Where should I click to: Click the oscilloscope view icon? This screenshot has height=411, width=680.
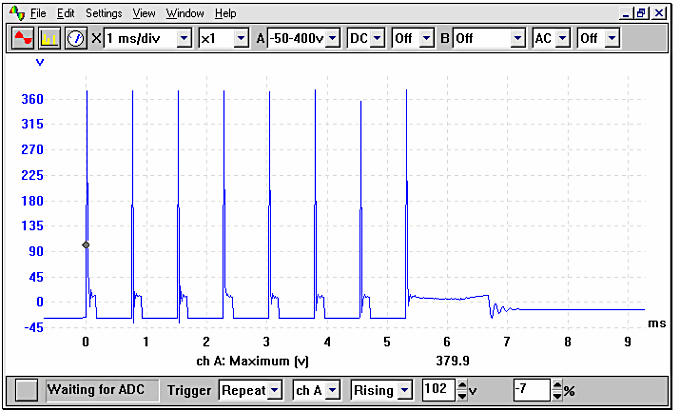pos(22,38)
